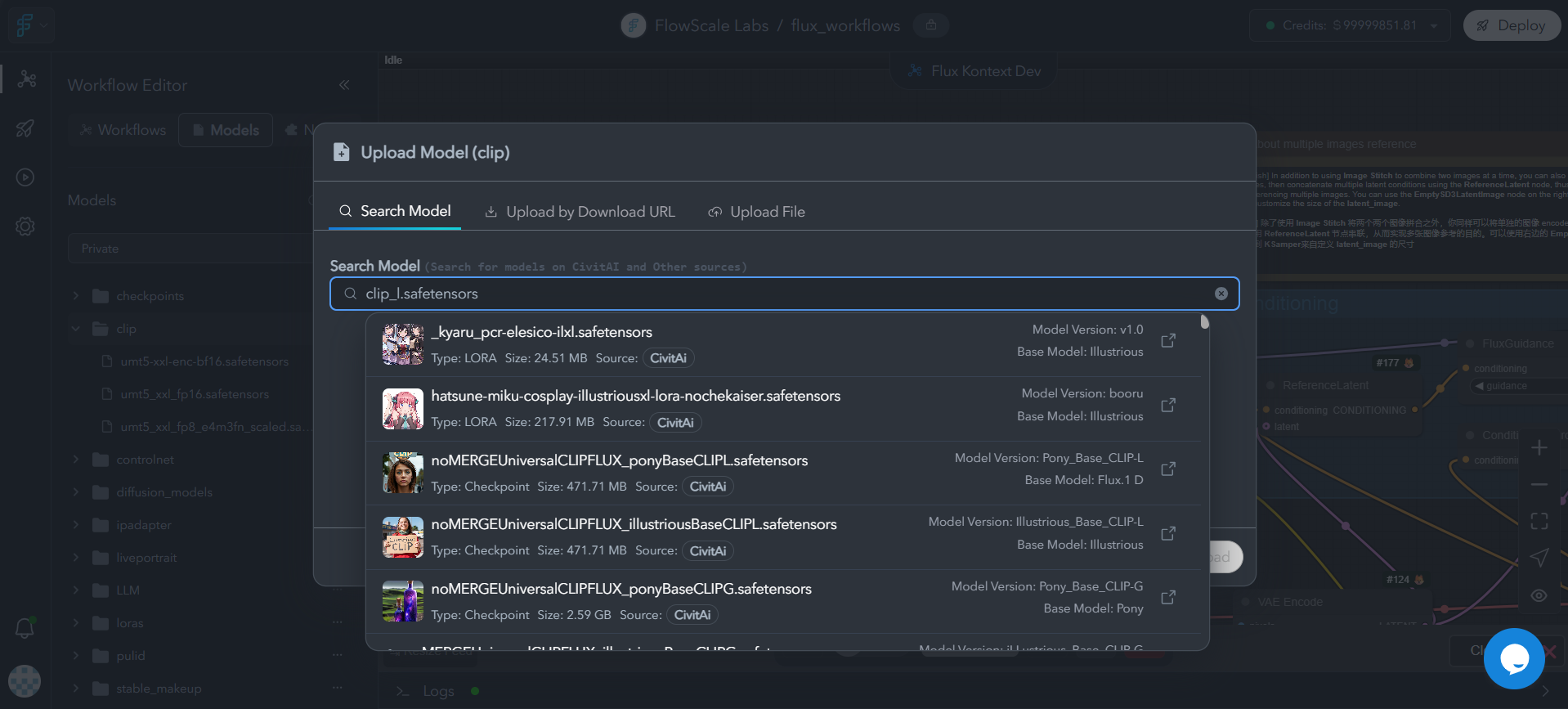1568x709 pixels.
Task: Expand the liveportrait folder
Action: pyautogui.click(x=76, y=558)
